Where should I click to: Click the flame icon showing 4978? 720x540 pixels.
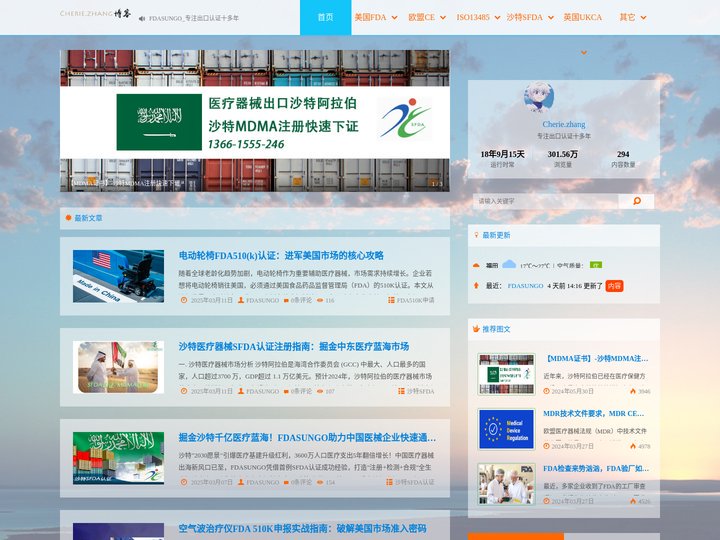(x=633, y=446)
